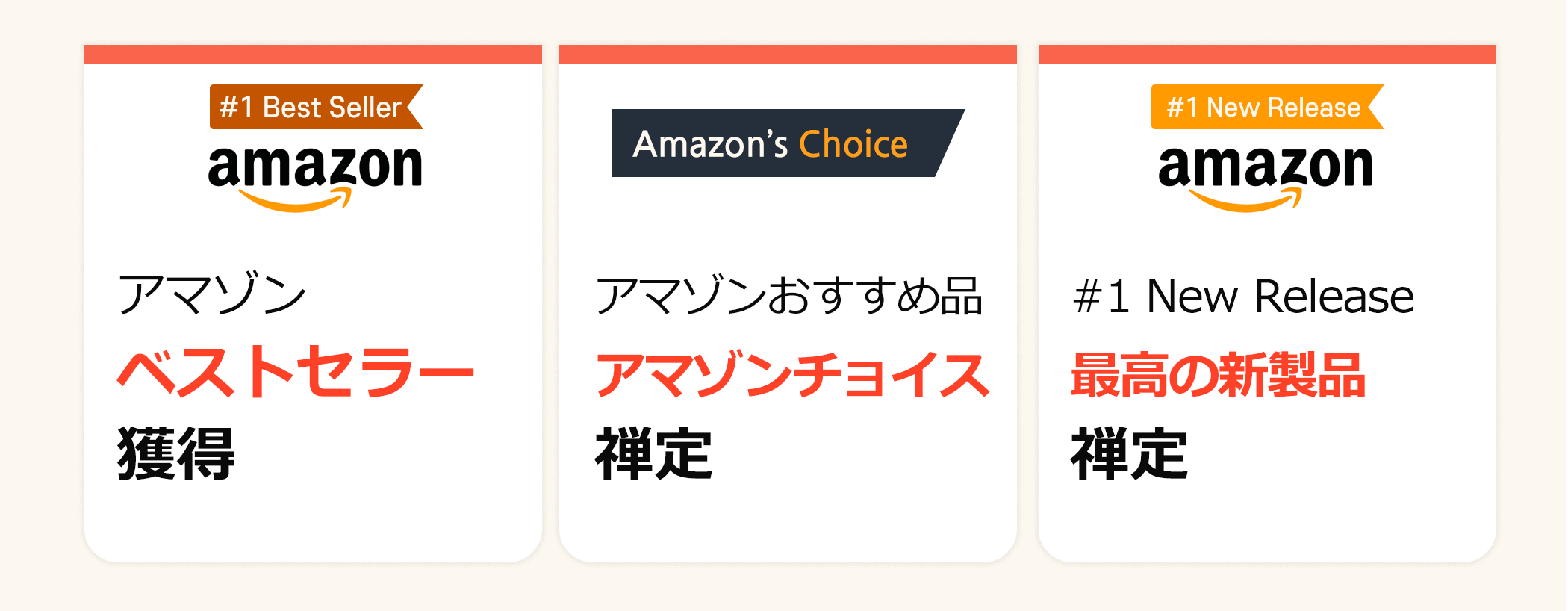The height and width of the screenshot is (611, 1568).
Task: Click the 獲得 text in the first card
Action: [176, 453]
